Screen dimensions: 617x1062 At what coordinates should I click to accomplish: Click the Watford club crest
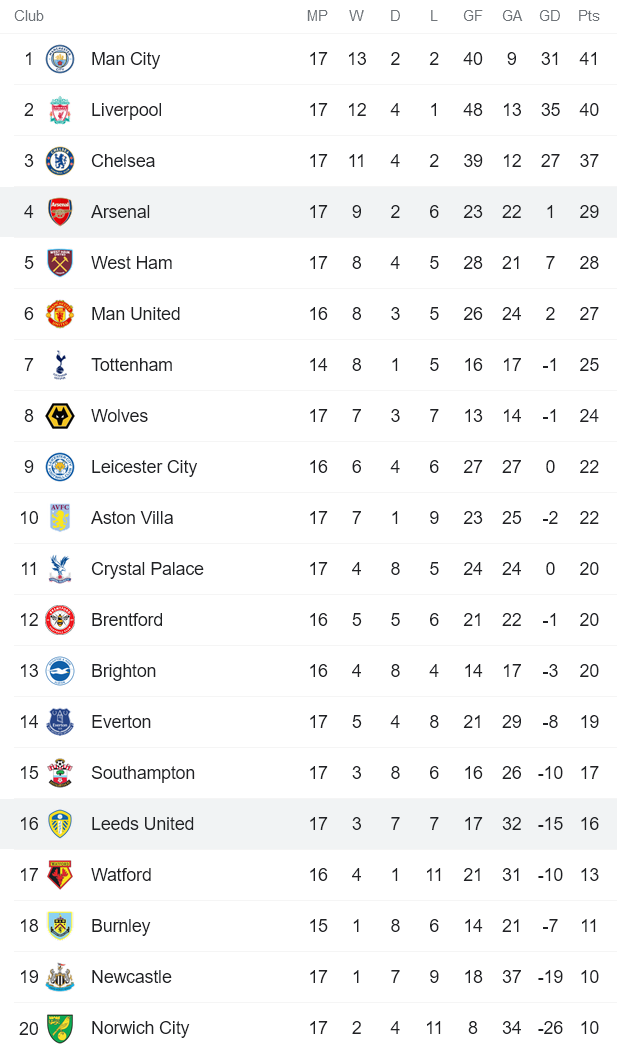(60, 875)
